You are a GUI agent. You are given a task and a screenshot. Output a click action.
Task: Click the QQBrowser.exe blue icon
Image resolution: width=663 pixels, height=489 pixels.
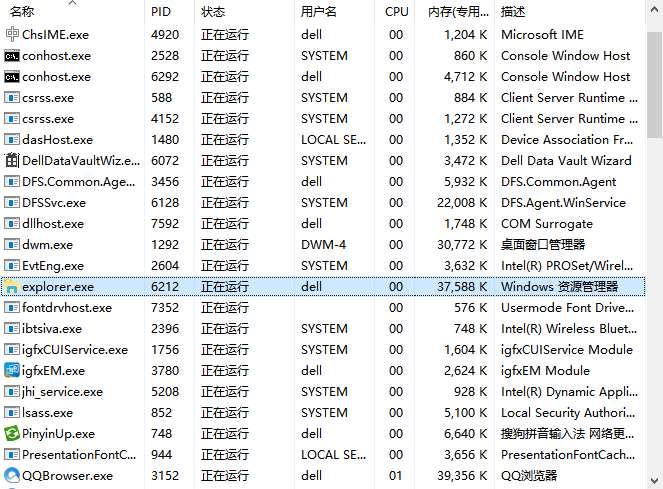pyautogui.click(x=12, y=475)
